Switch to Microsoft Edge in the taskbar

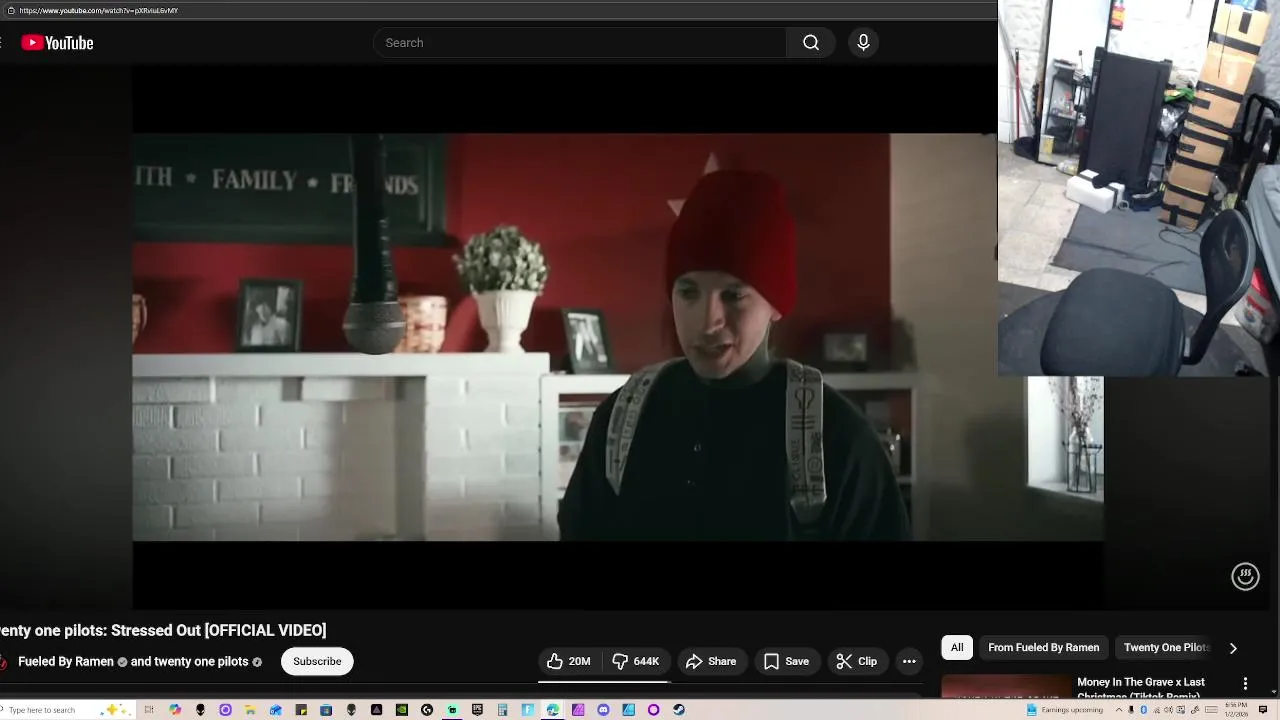pos(552,710)
